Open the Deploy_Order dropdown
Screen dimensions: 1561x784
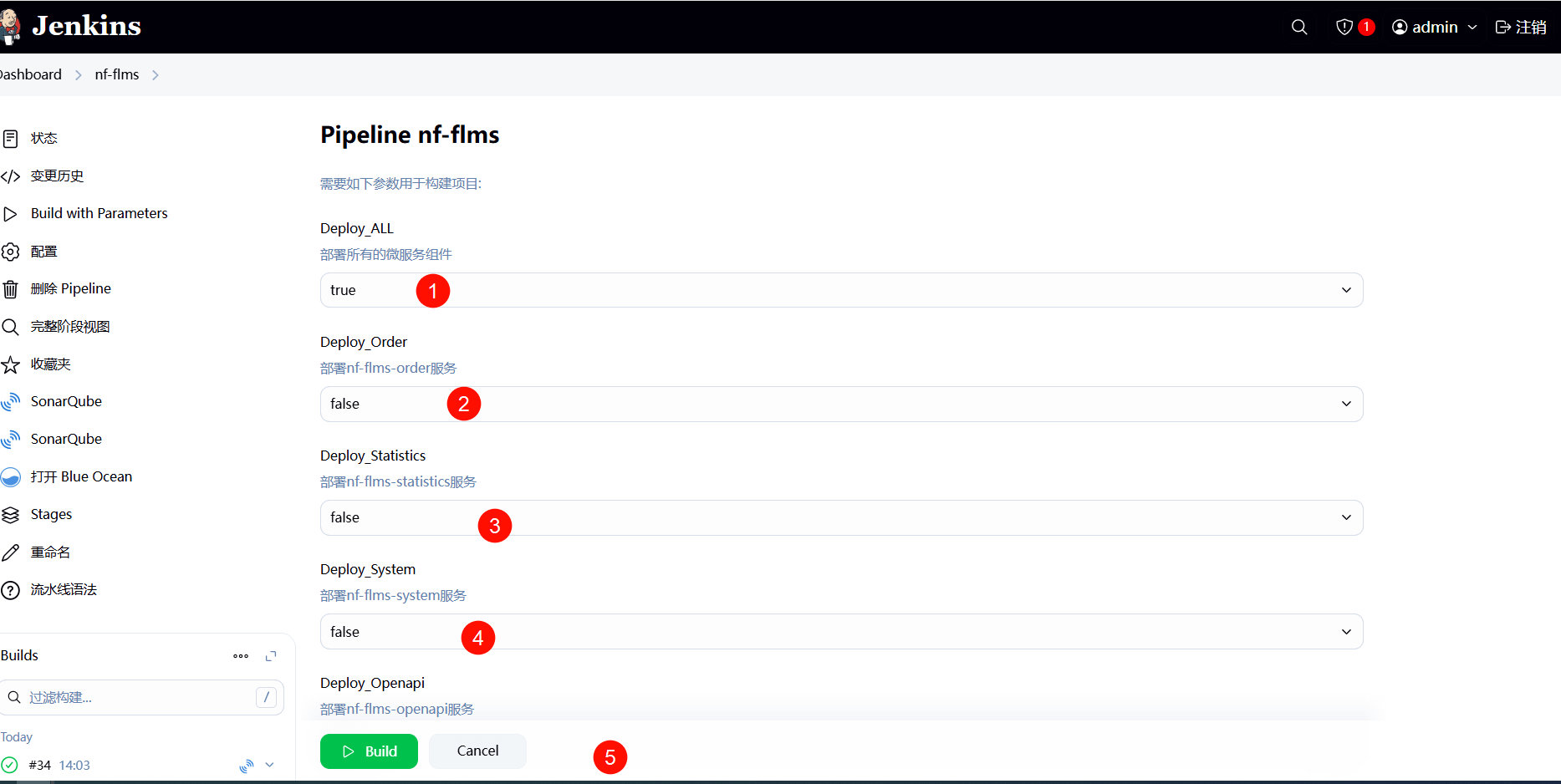point(841,404)
